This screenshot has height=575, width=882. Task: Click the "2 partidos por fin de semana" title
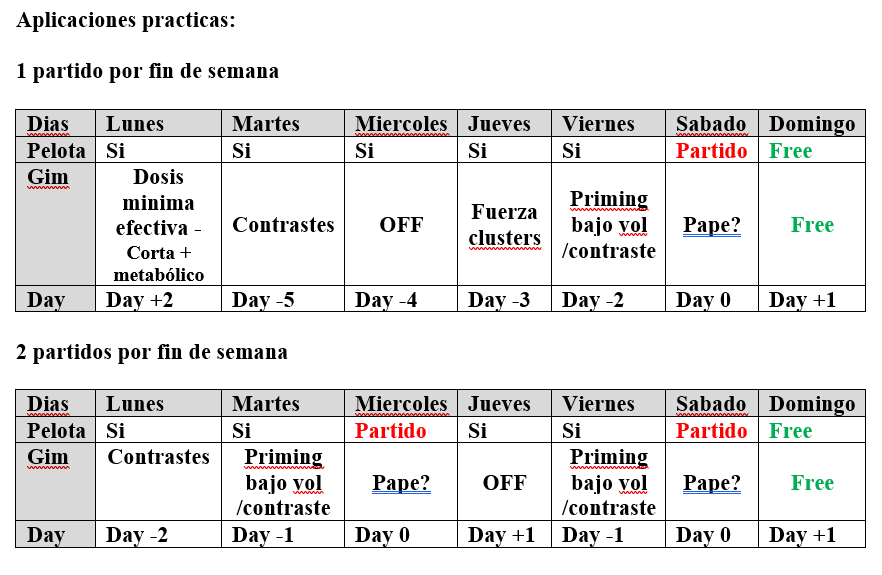[152, 352]
